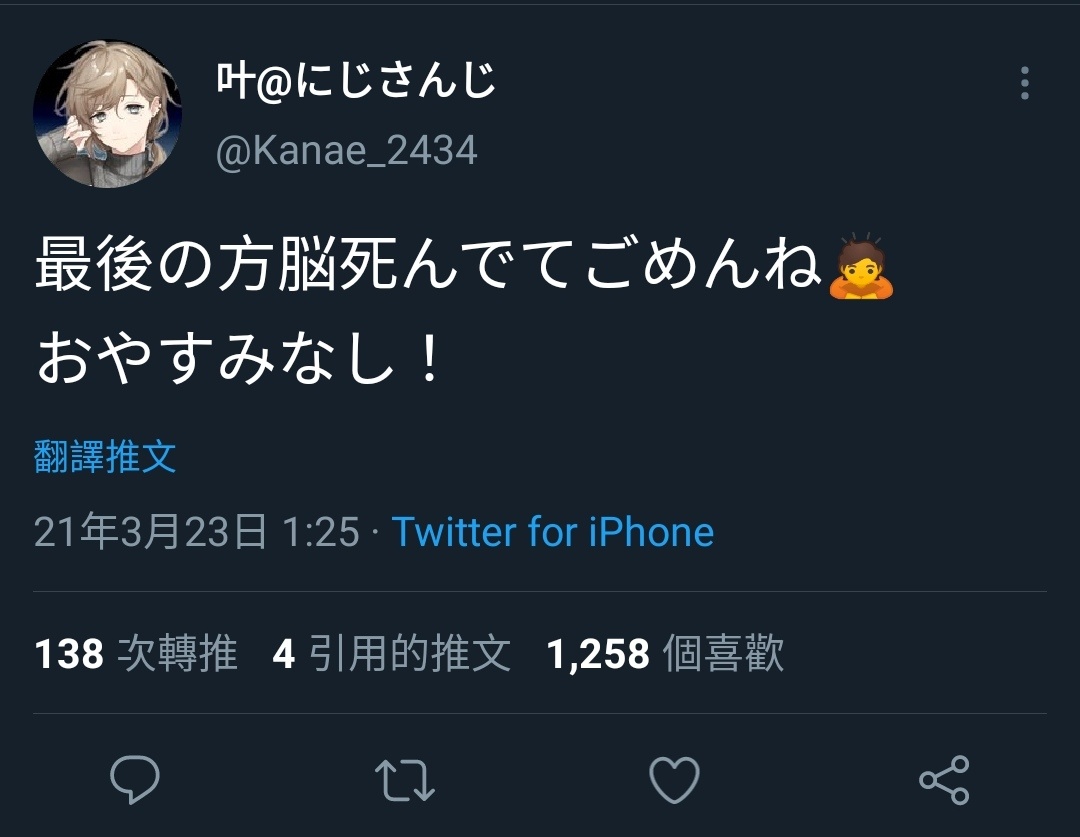Open the share icon menu
Screen dimensions: 1080x837
[944, 780]
